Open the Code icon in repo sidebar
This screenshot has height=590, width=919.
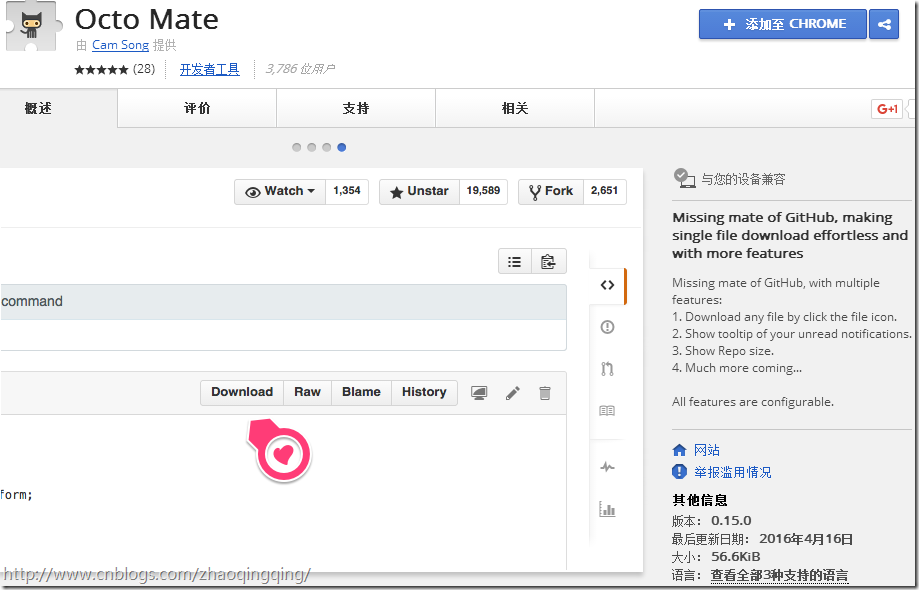click(607, 285)
